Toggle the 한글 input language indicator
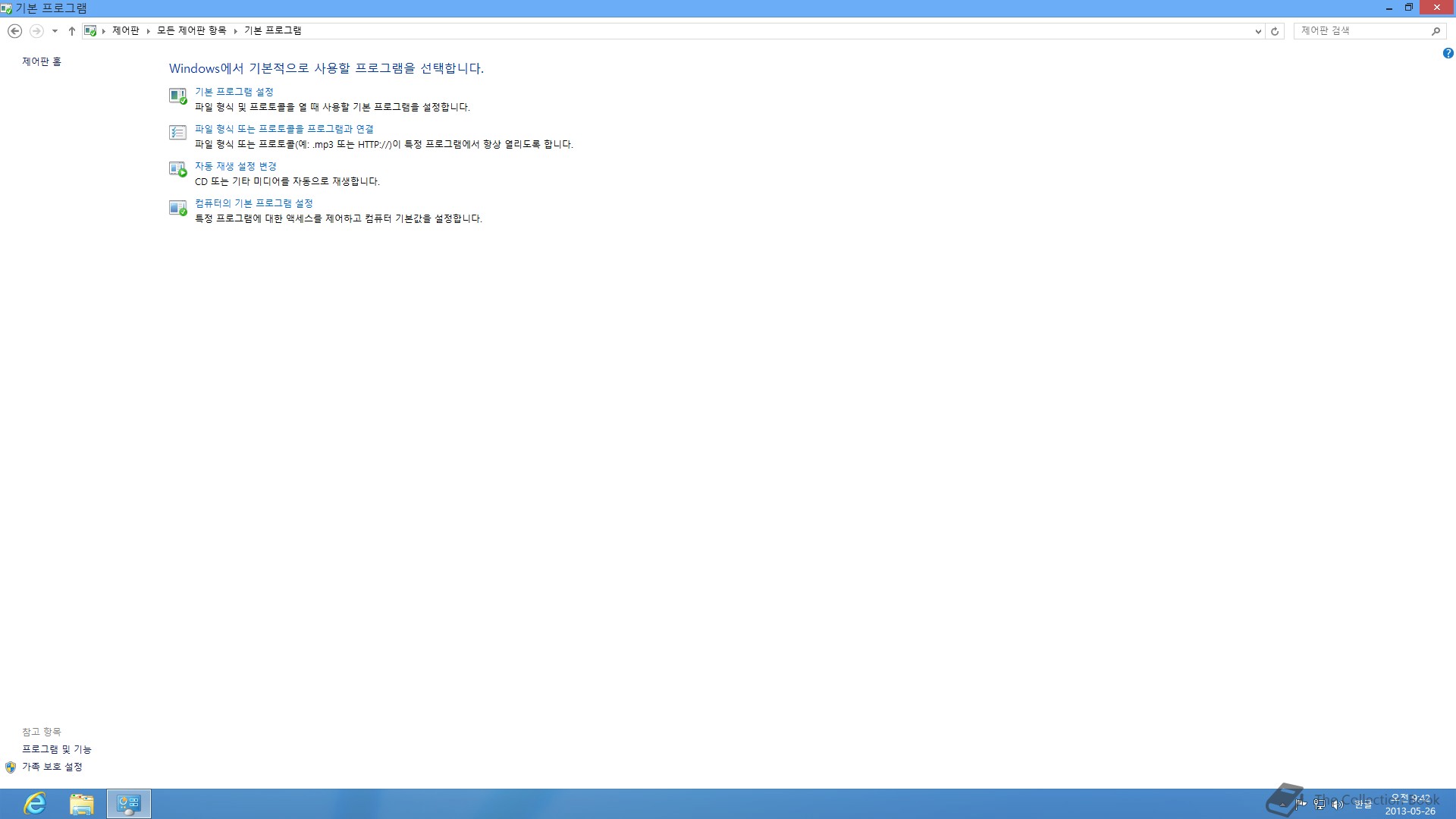This screenshot has height=819, width=1456. (1363, 804)
